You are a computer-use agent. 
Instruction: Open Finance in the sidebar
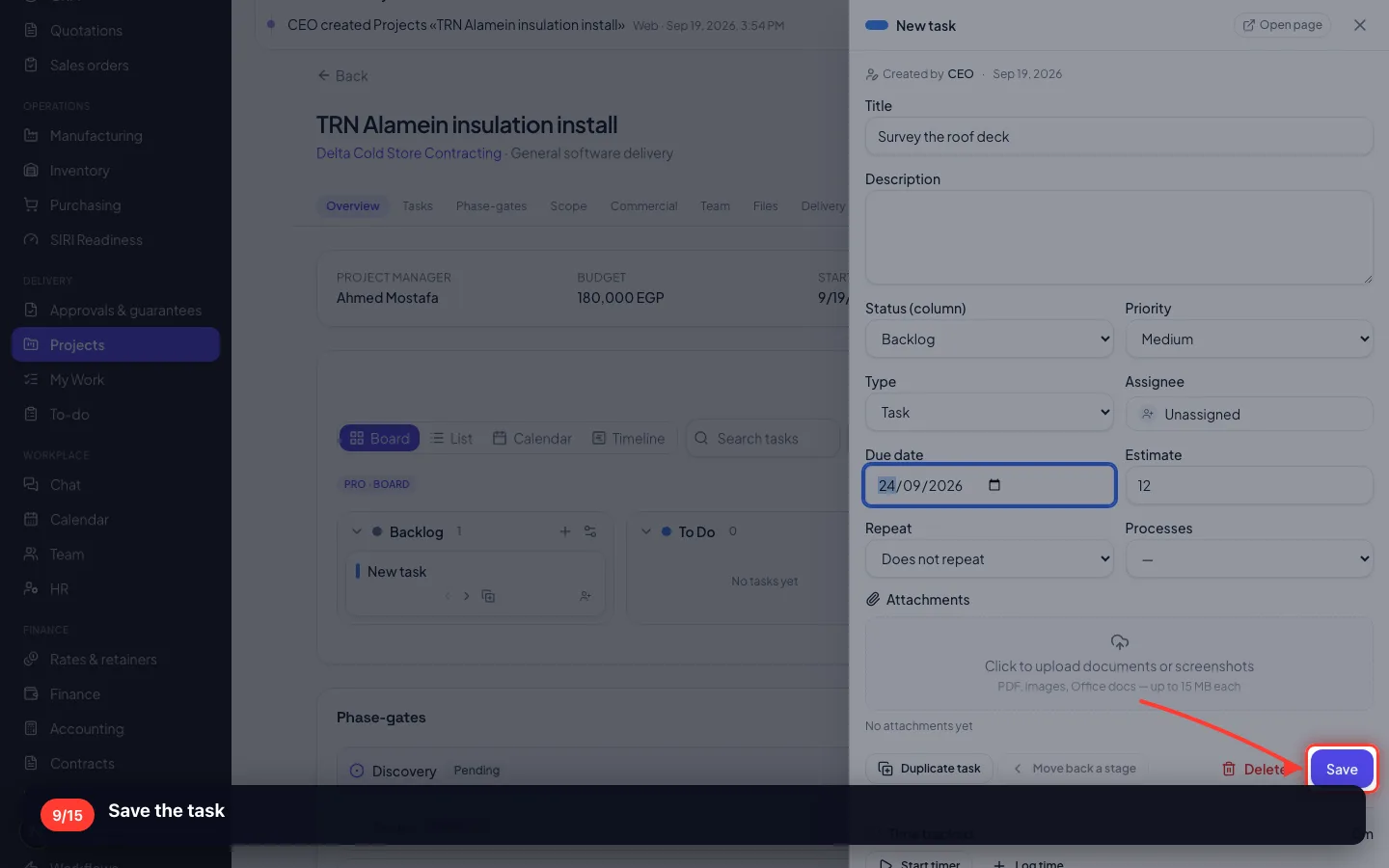point(116,694)
